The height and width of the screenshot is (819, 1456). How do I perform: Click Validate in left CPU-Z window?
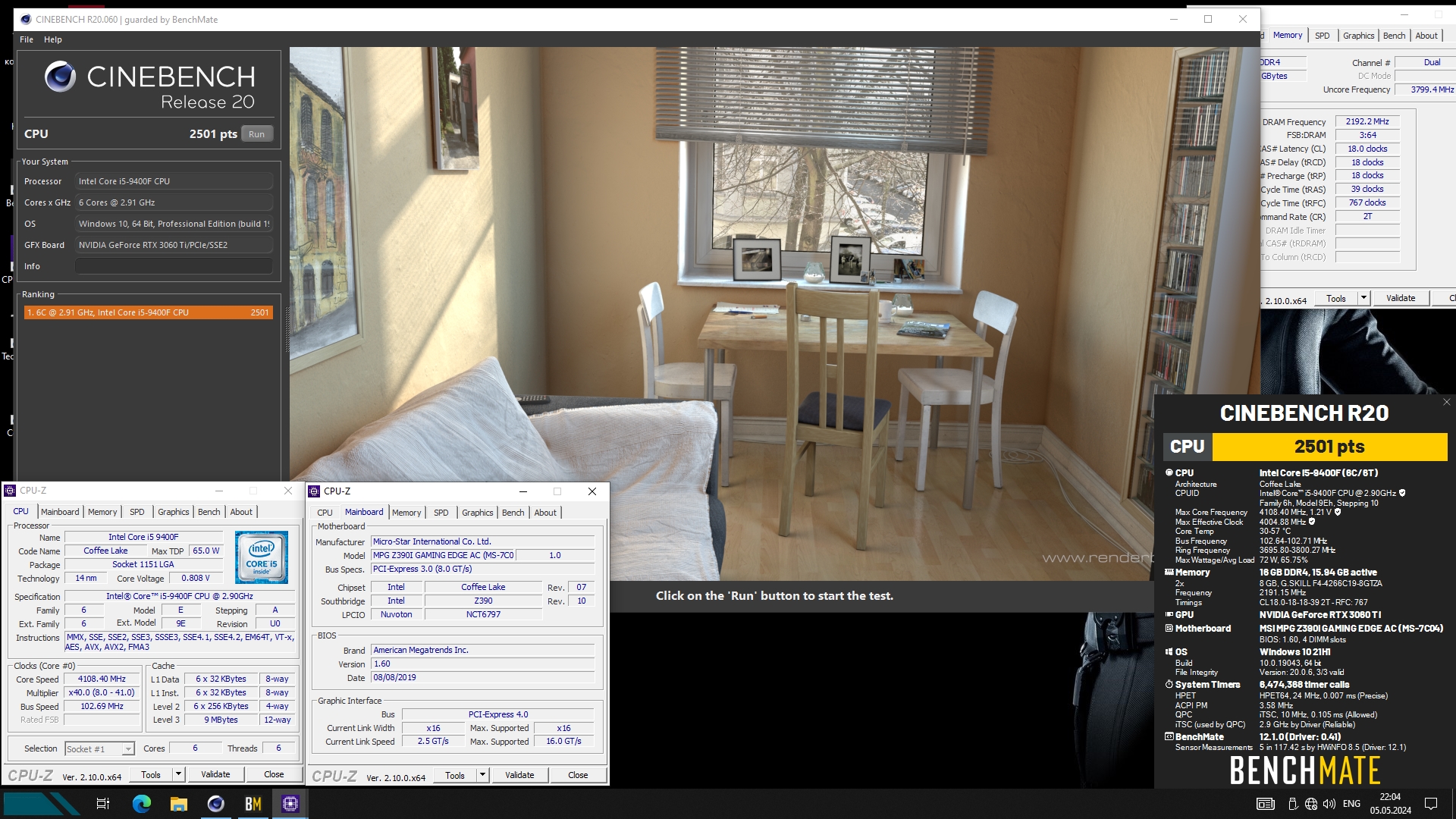(215, 774)
